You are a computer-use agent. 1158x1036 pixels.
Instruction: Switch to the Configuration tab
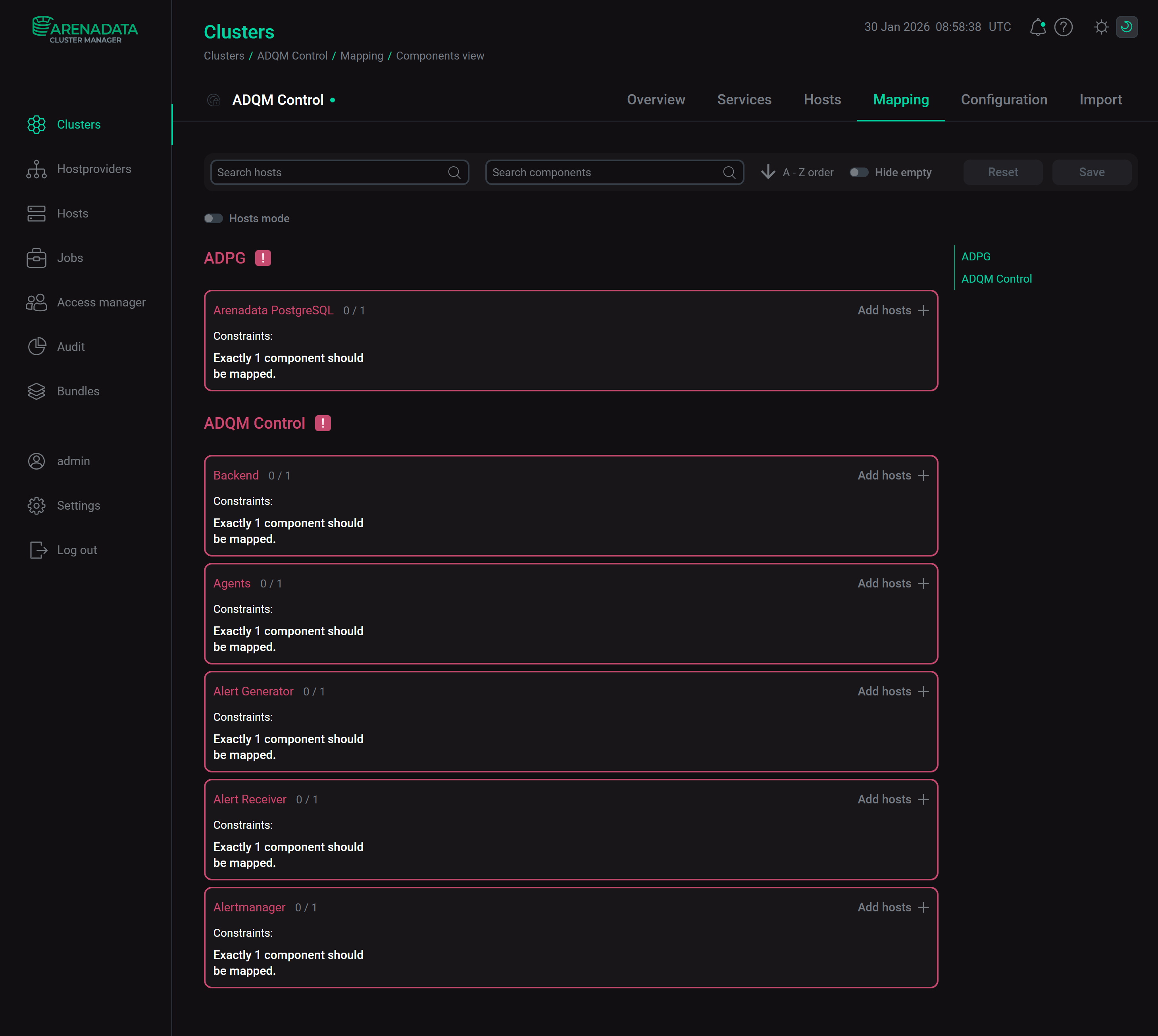(x=1004, y=100)
